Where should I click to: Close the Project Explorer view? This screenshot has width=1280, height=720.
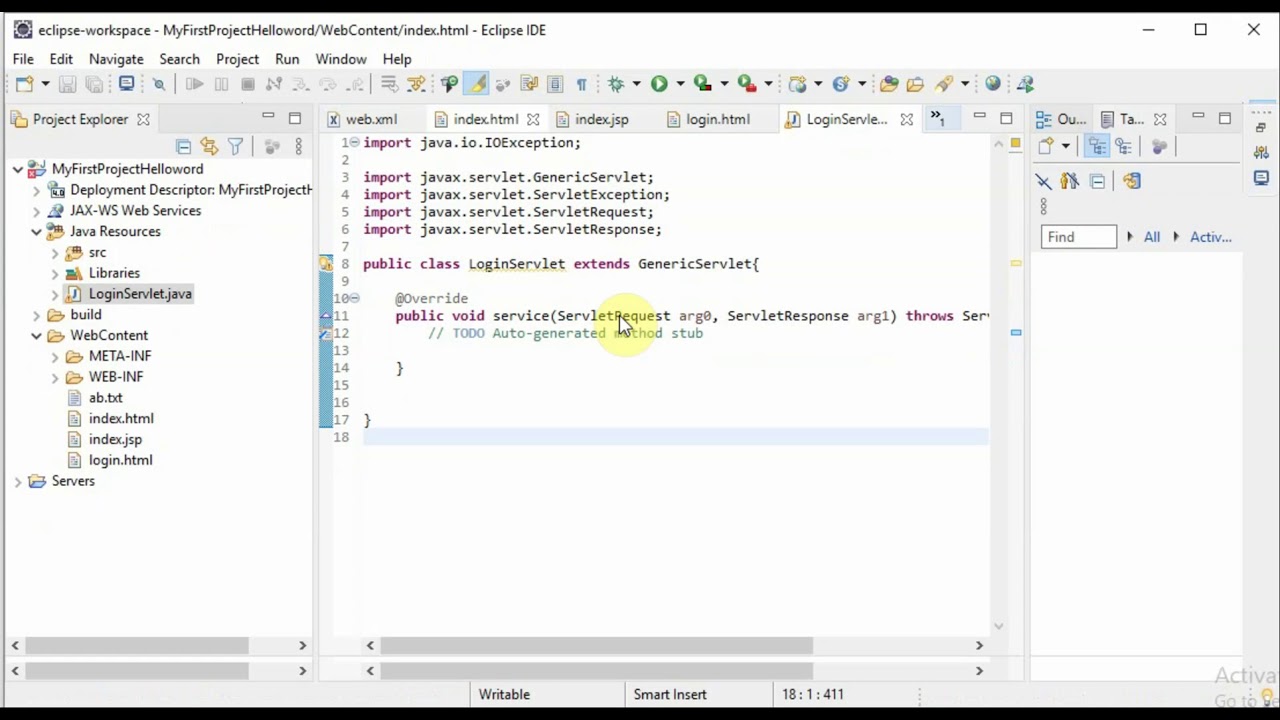point(143,119)
